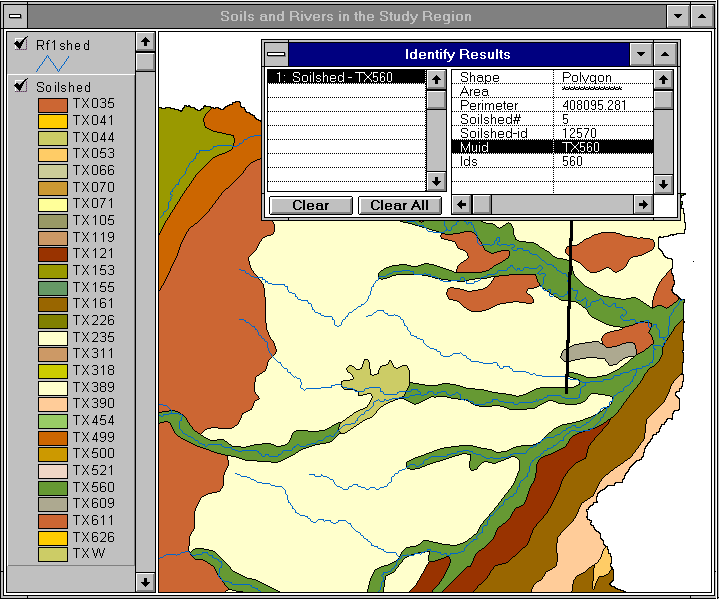The width and height of the screenshot is (719, 599).
Task: Click the TX035 legend color swatch
Action: coord(52,103)
